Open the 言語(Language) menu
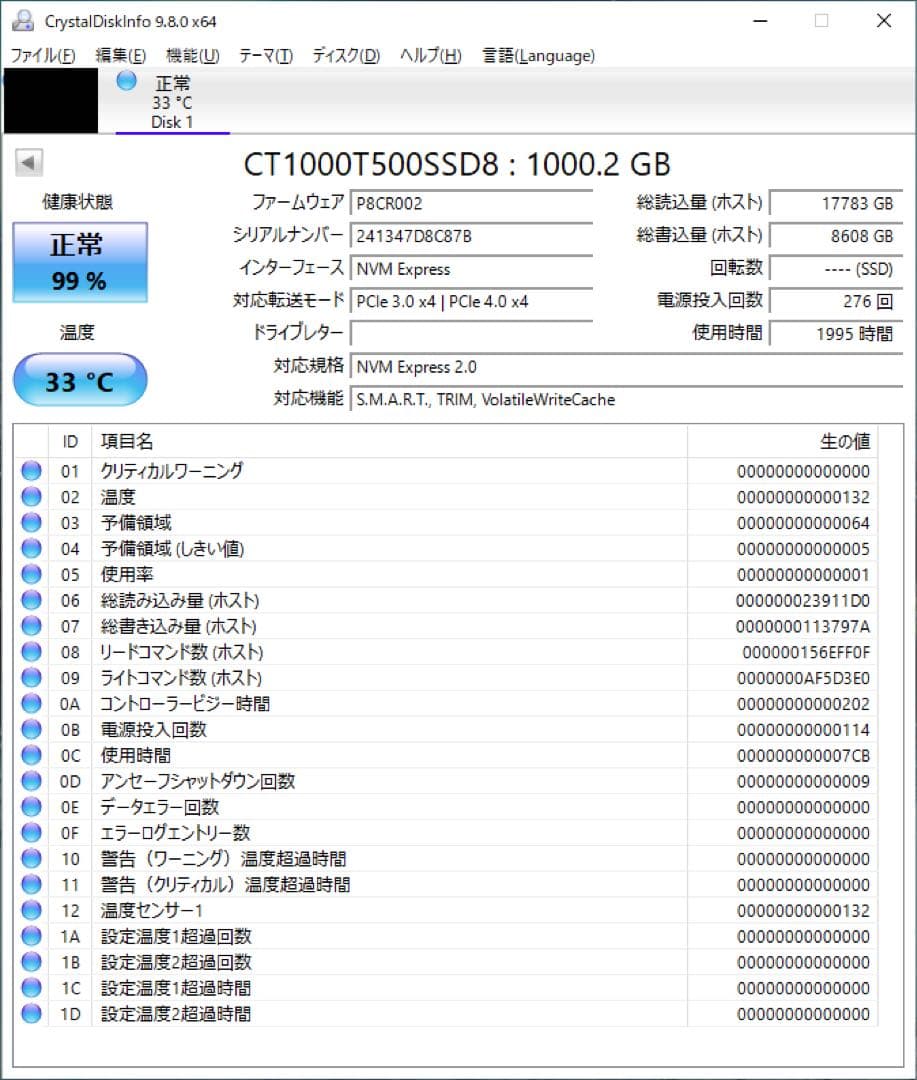Viewport: 917px width, 1080px height. [538, 55]
